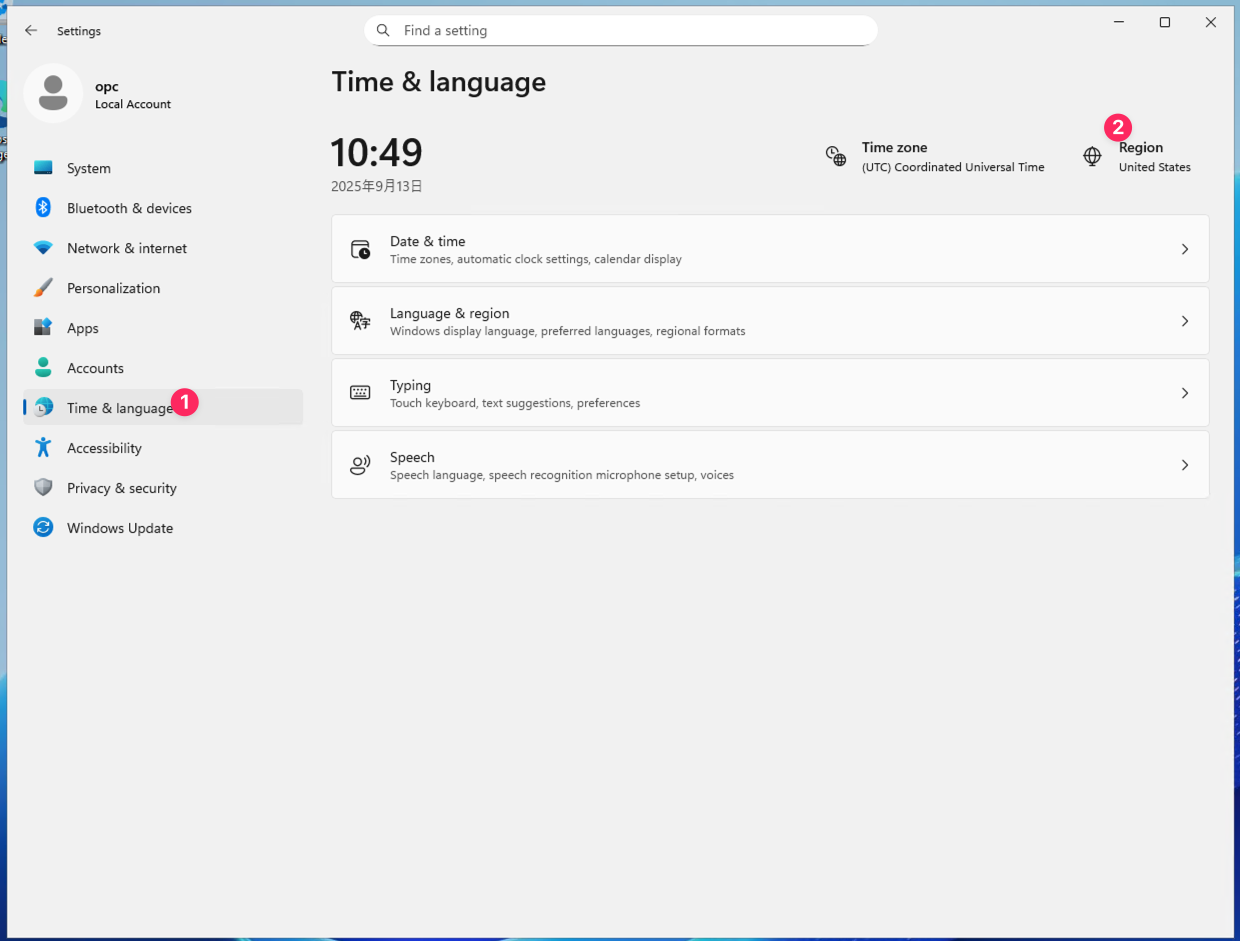This screenshot has height=941, width=1240.
Task: Click the Region globe icon
Action: point(1092,156)
